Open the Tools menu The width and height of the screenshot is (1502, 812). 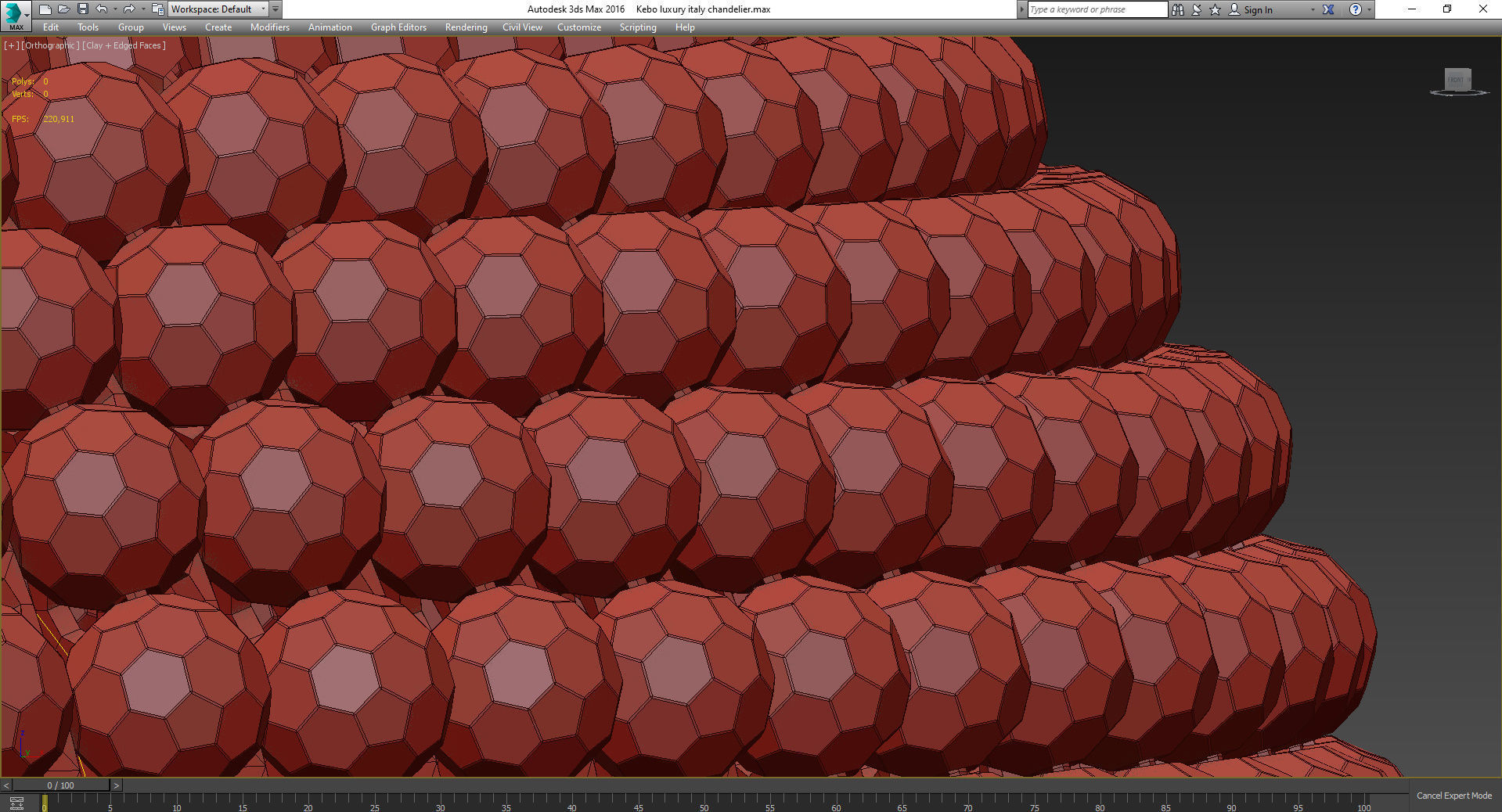coord(88,27)
